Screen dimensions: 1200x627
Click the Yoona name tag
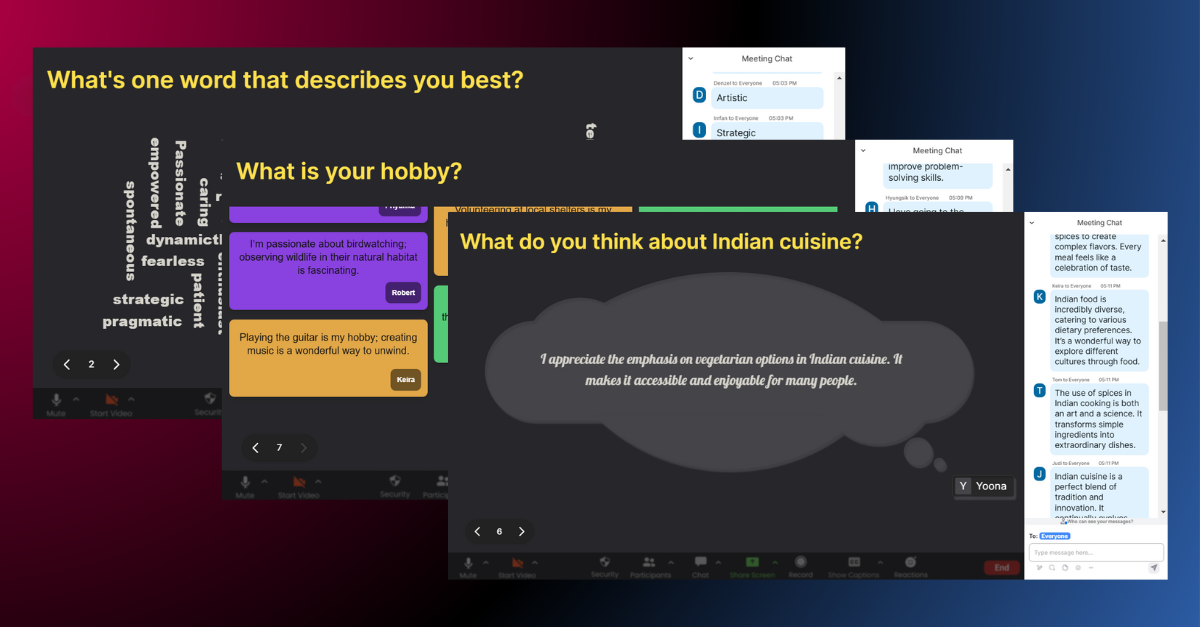pyautogui.click(x=984, y=486)
